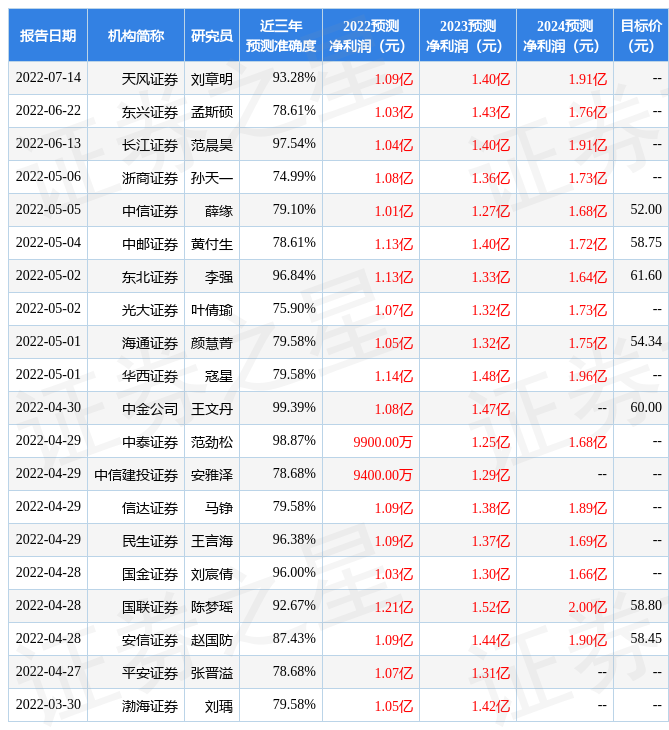Click accuracy value 96.84%
669x730 pixels.
(294, 276)
